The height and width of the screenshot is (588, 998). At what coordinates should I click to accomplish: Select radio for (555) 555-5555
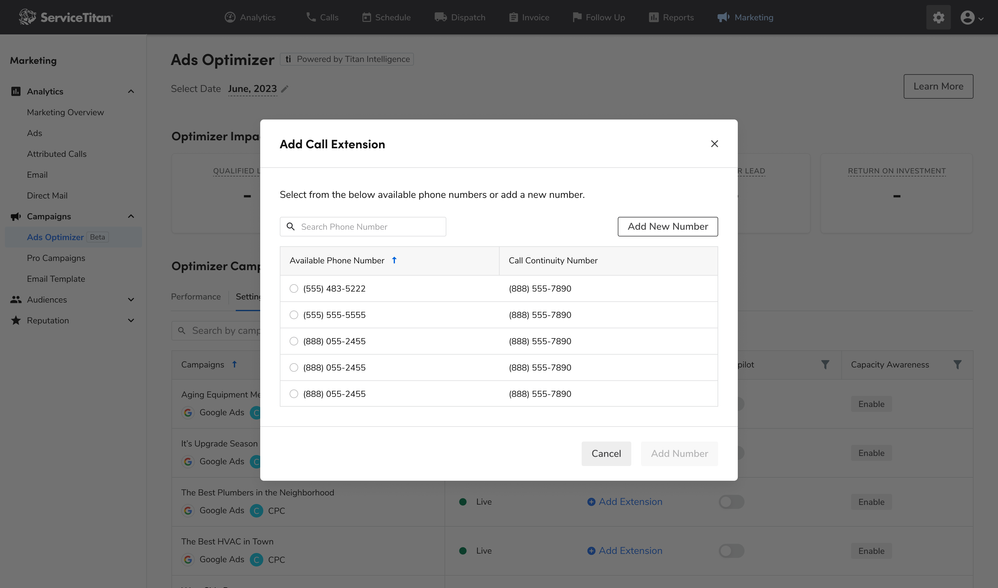[x=293, y=315]
